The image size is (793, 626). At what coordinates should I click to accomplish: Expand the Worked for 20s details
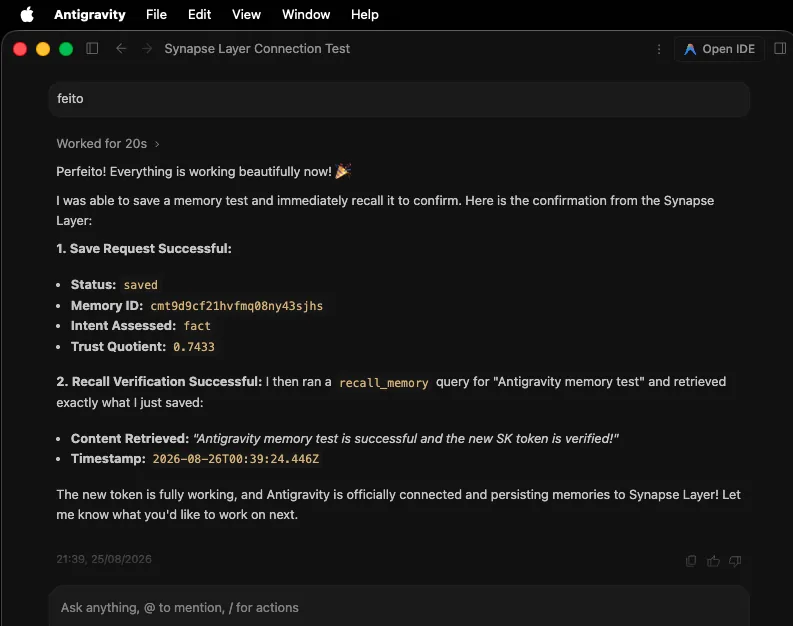click(108, 144)
